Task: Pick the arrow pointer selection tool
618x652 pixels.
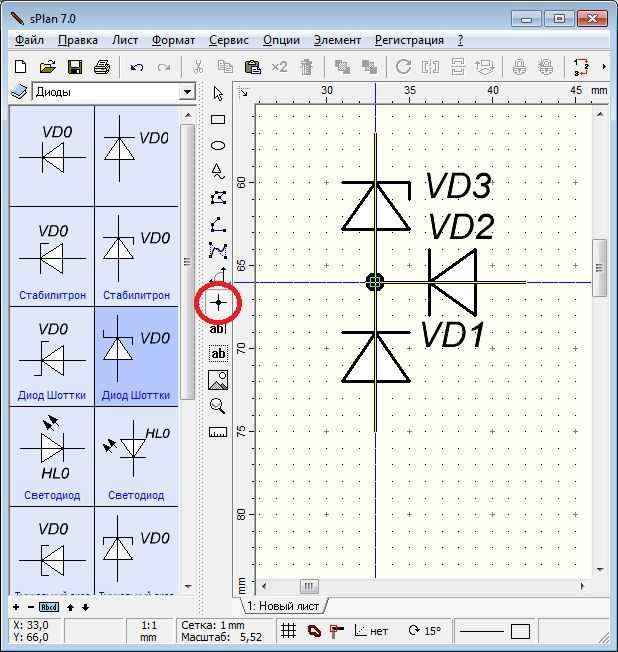Action: point(218,94)
